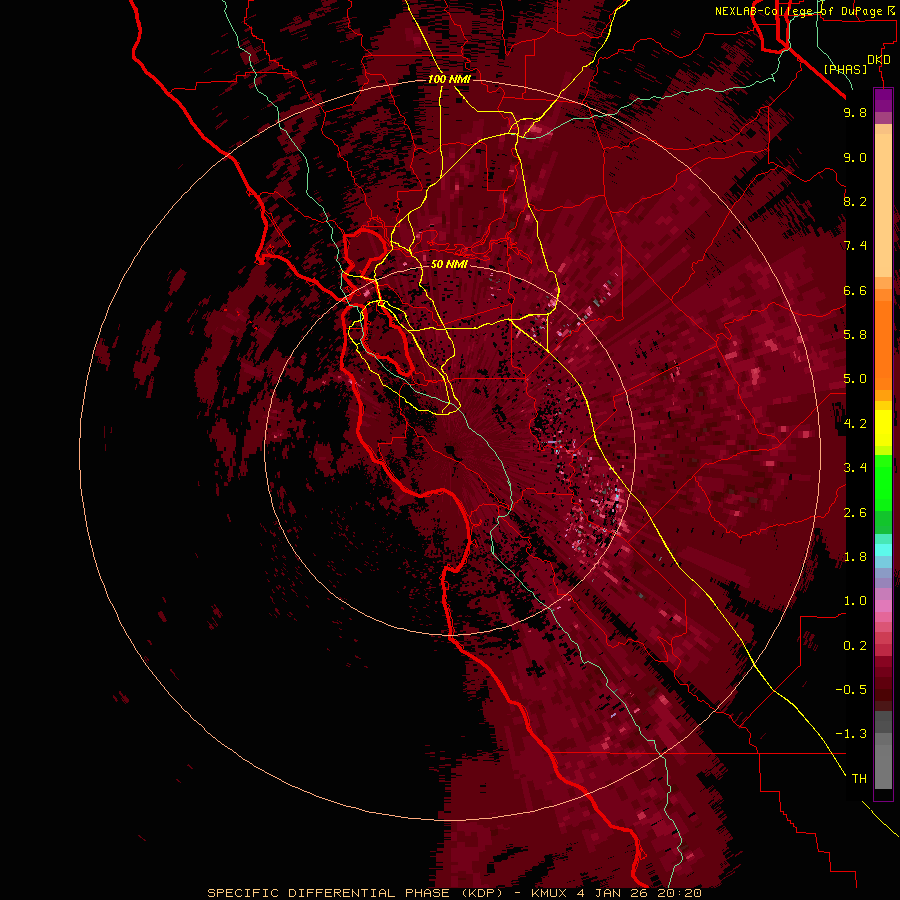The height and width of the screenshot is (900, 900).
Task: Click the 3.4 value on the color scale
Action: [855, 468]
